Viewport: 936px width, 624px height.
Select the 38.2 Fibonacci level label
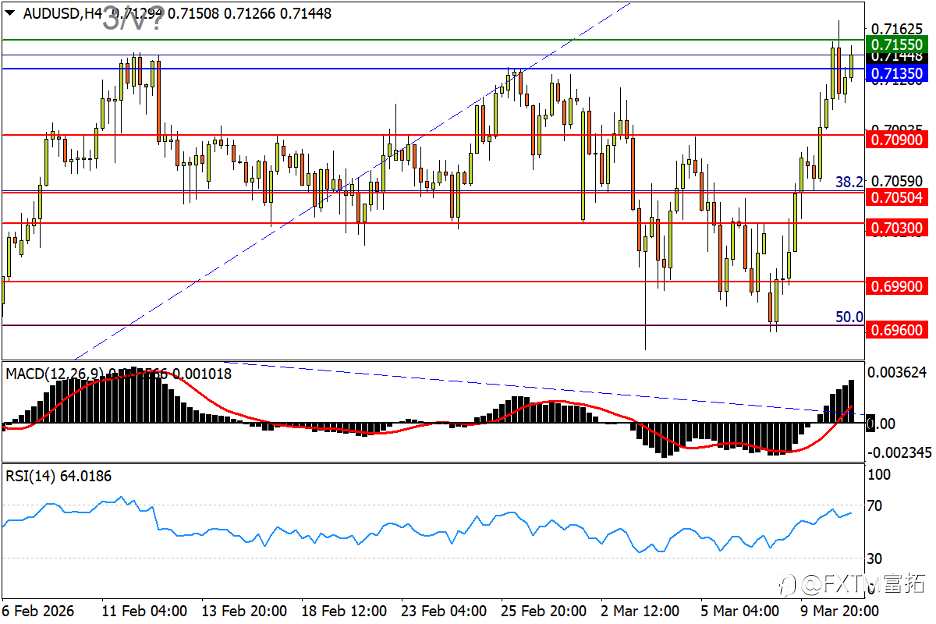849,182
